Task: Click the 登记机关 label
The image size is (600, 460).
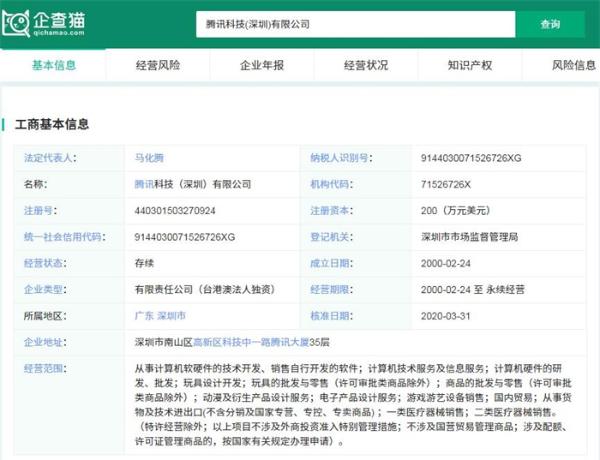Action: point(331,237)
